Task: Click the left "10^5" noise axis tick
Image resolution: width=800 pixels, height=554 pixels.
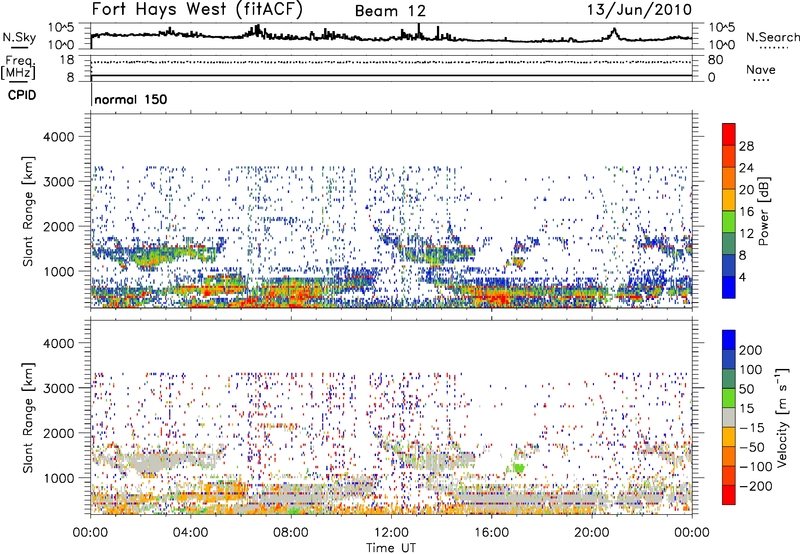Action: coord(61,28)
